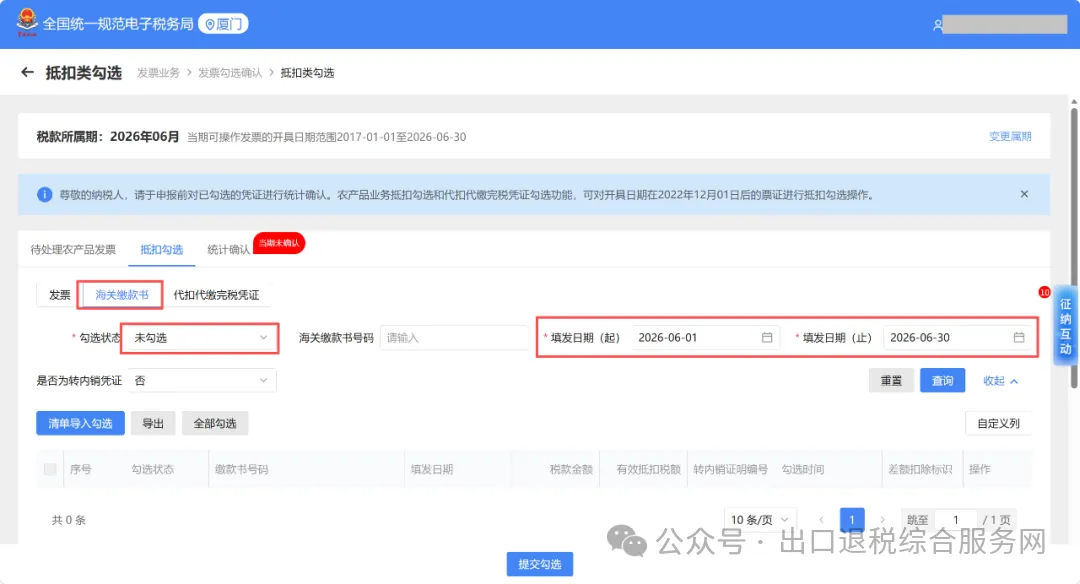This screenshot has height=584, width=1080.
Task: Tick the select-all checkbox in table header
Action: point(50,469)
